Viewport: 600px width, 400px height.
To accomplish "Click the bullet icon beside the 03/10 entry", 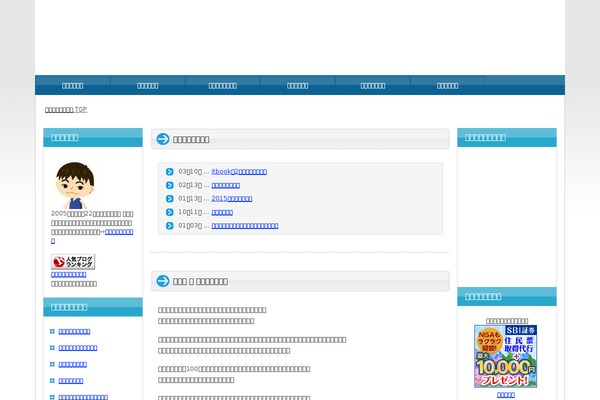I will pos(170,172).
